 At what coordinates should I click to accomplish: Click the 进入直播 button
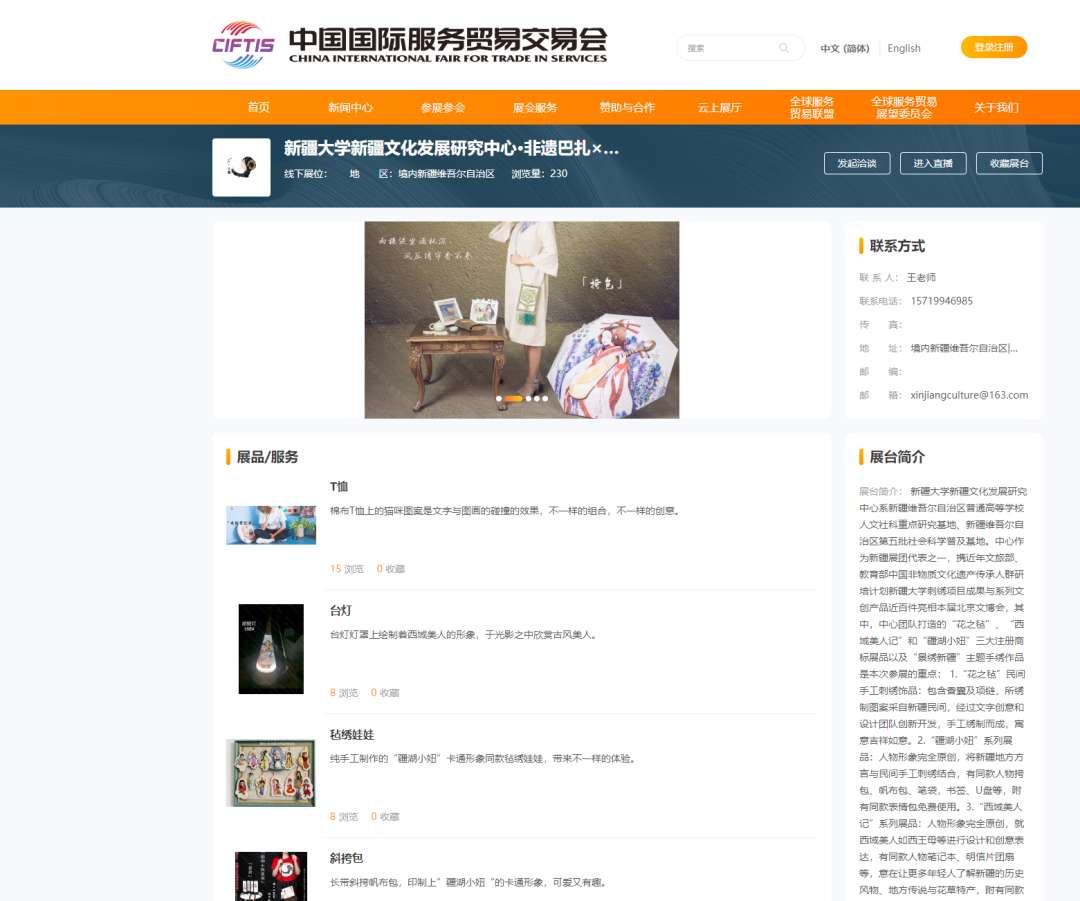933,163
